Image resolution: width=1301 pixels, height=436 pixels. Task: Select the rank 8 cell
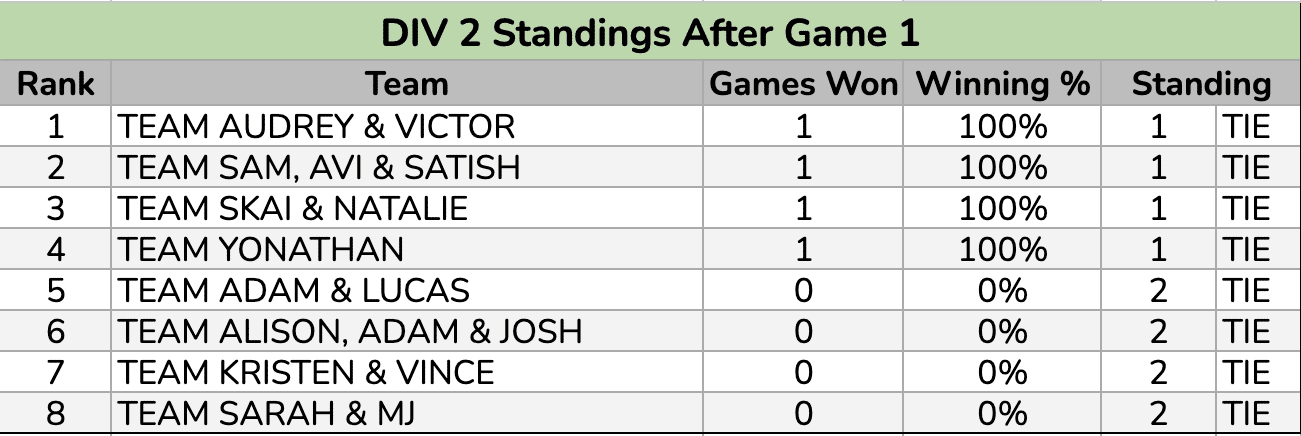(x=56, y=413)
